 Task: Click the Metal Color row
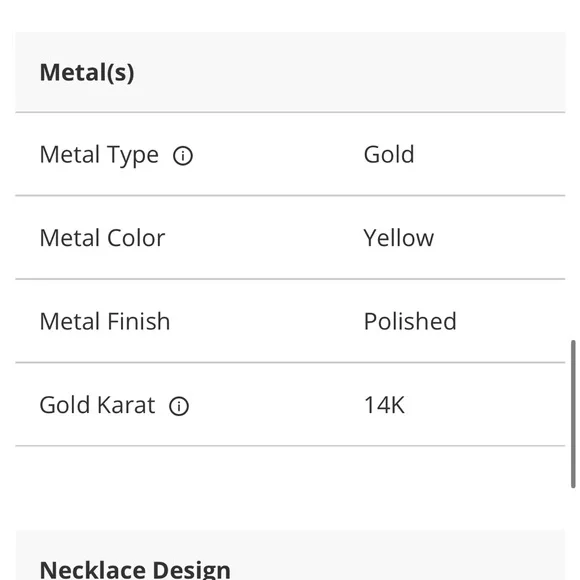click(x=290, y=237)
